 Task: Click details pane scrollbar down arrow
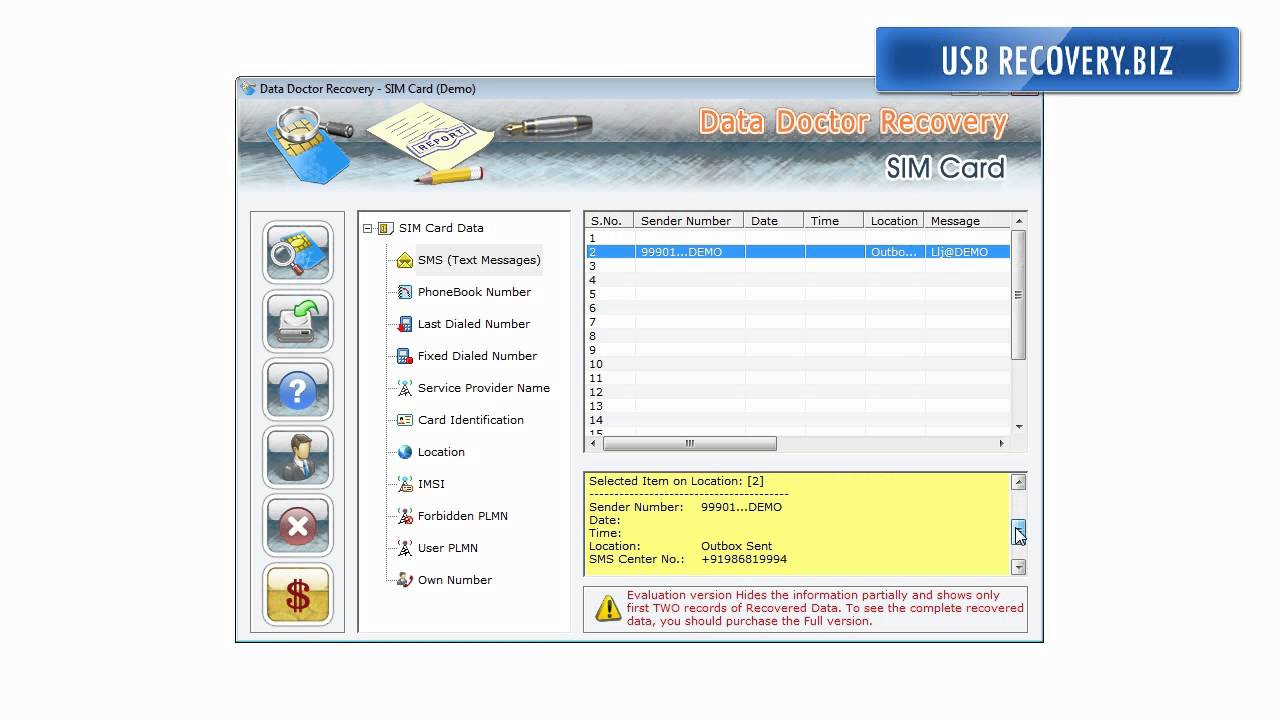click(1019, 567)
